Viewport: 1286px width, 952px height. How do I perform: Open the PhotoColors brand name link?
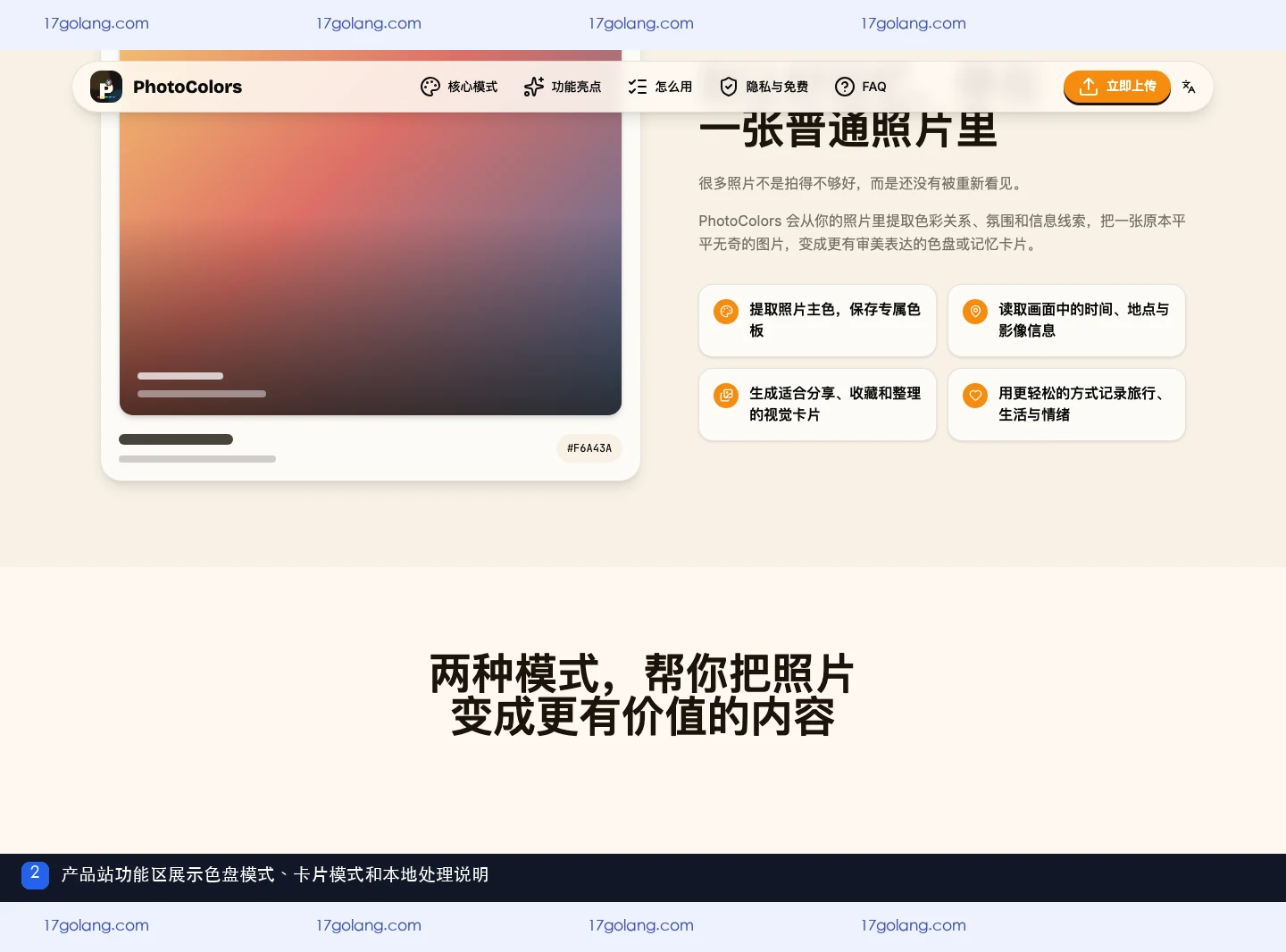pos(188,87)
